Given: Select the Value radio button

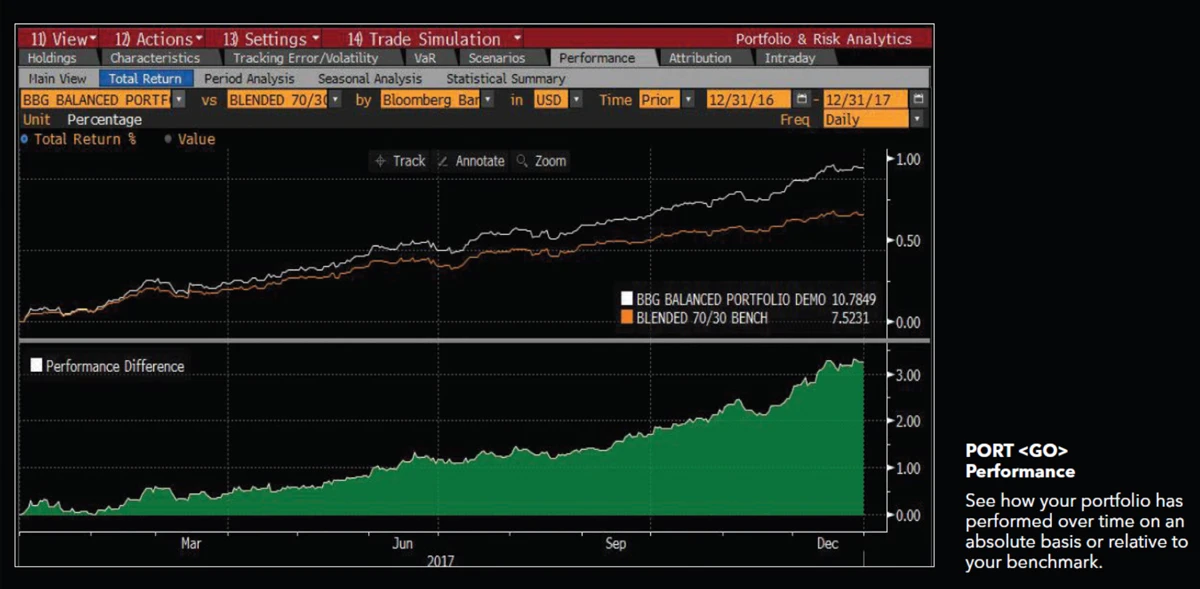Looking at the screenshot, I should tap(168, 139).
